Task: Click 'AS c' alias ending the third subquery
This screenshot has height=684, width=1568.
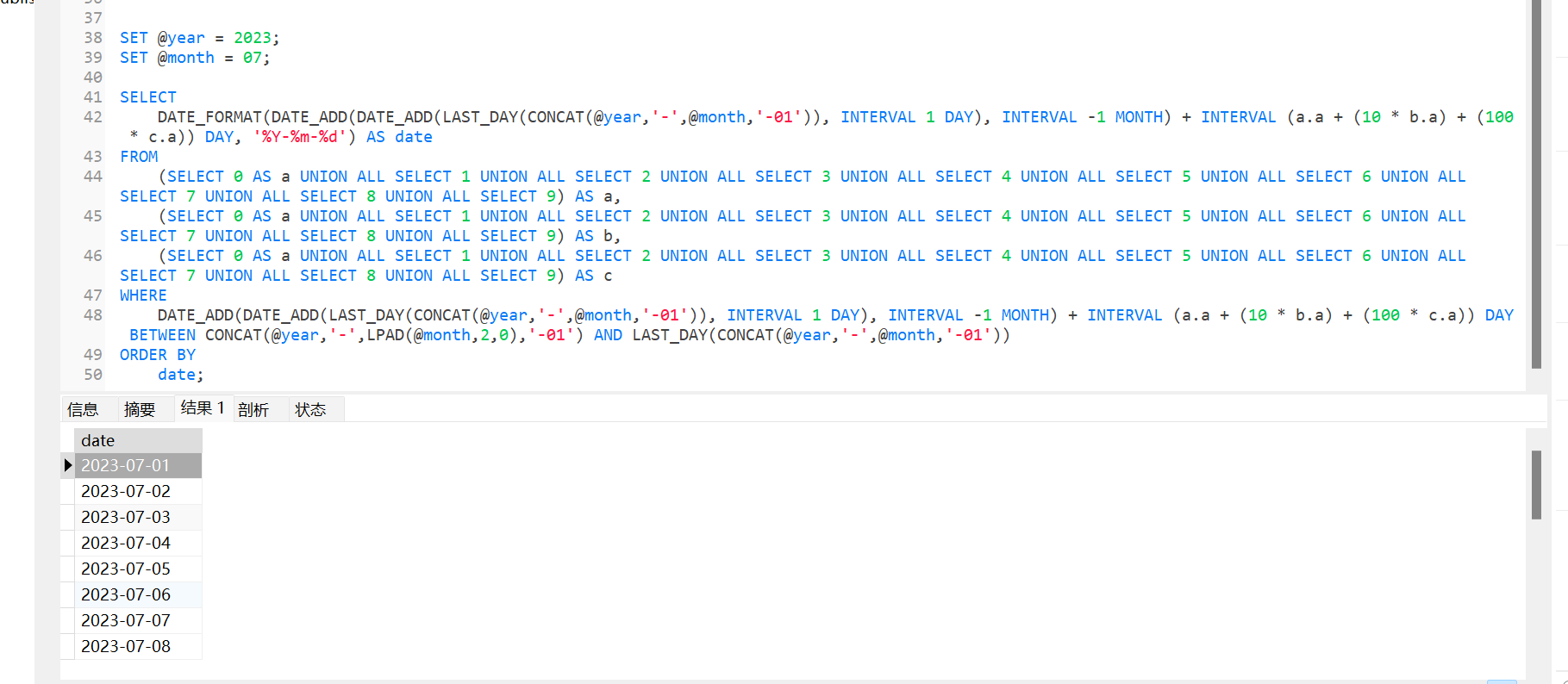Action: click(x=594, y=276)
